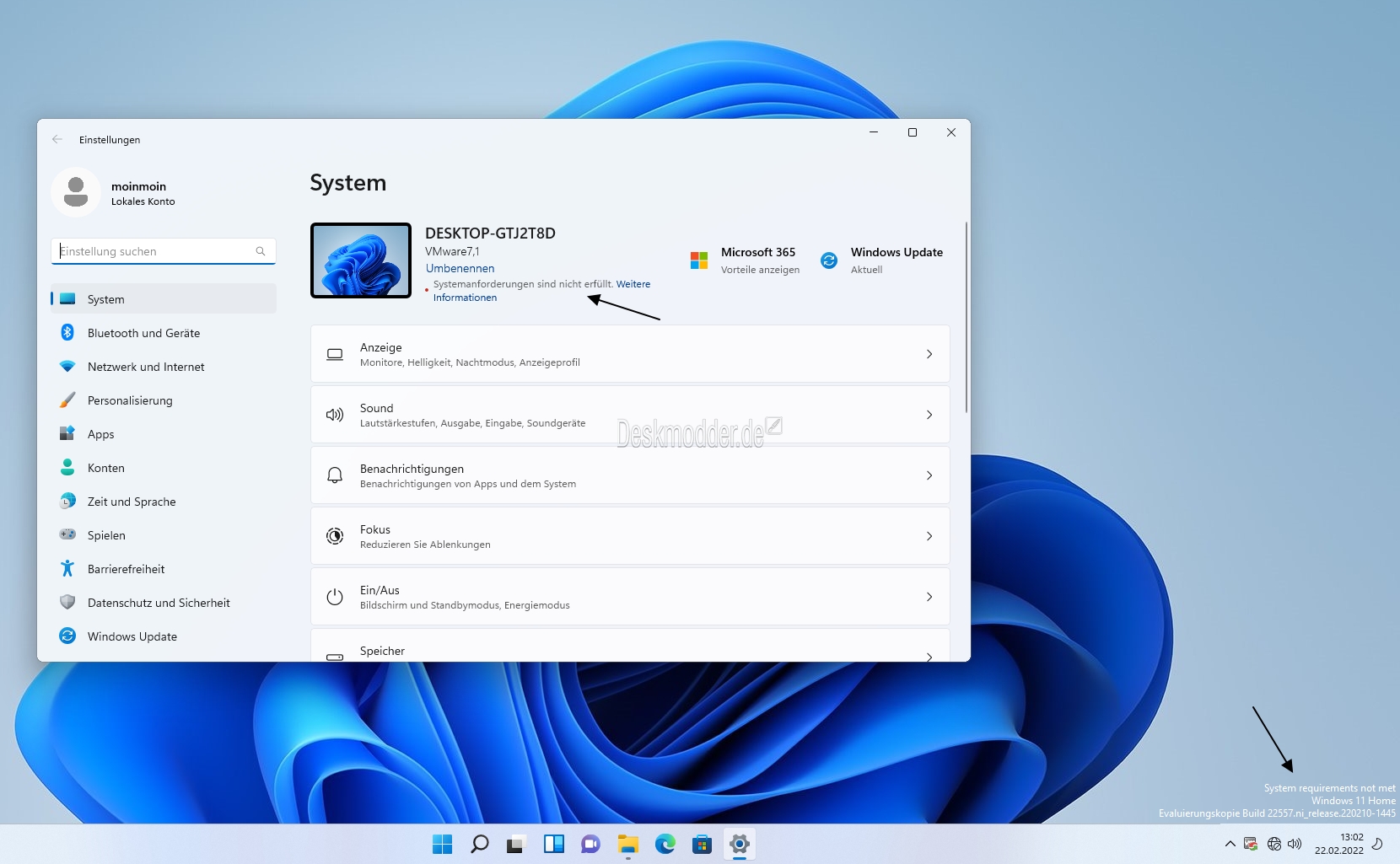Viewport: 1400px width, 864px height.
Task: Open the Benachrichtigungen row chevron
Action: coord(929,475)
